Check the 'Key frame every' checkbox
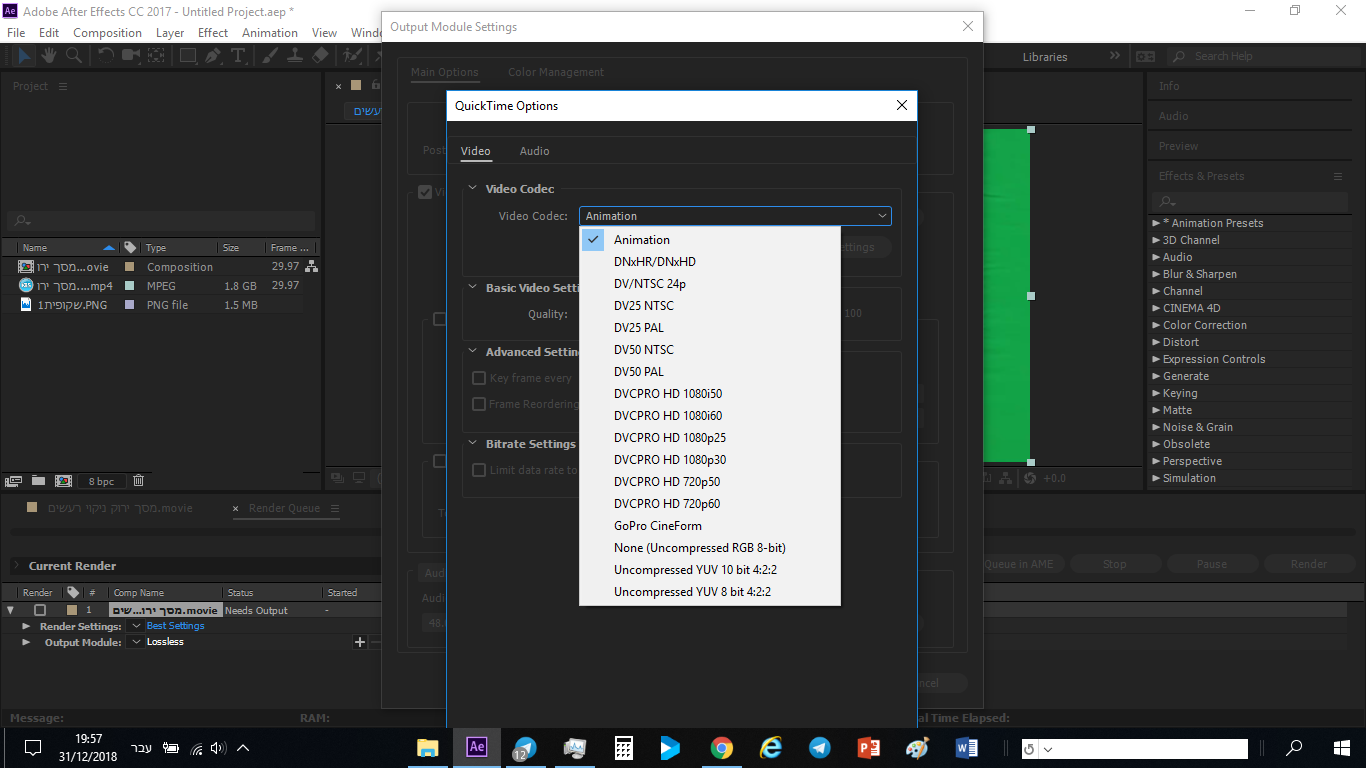1366x768 pixels. pyautogui.click(x=479, y=378)
